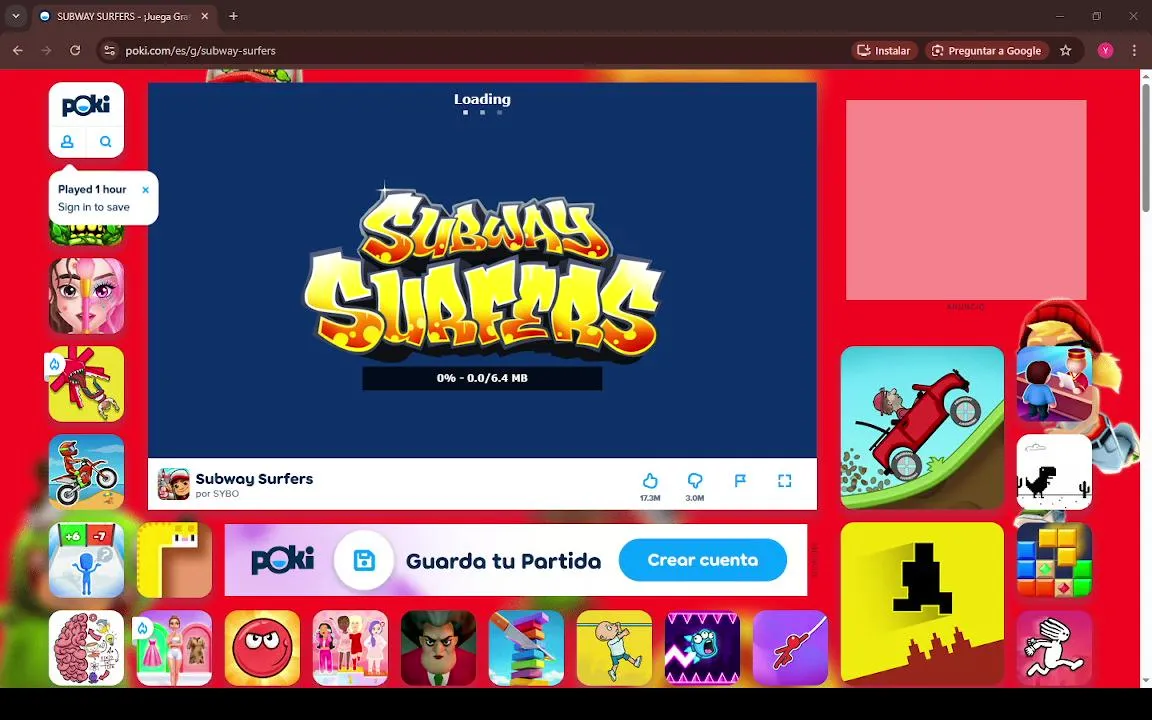Click 'Guarda tu Partida' banner text
This screenshot has height=720, width=1152.
tap(503, 562)
